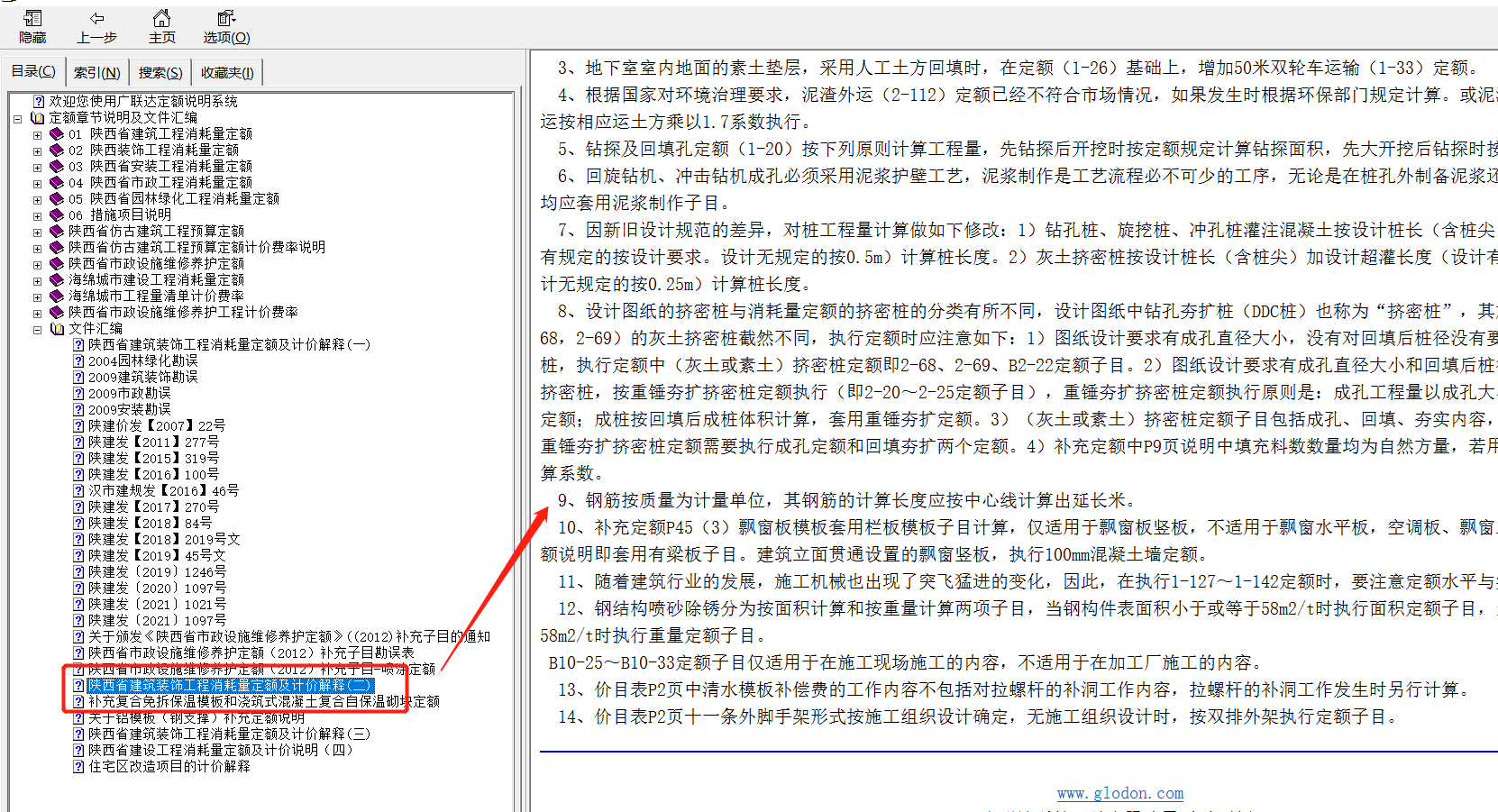Viewport: 1498px width, 812px height.
Task: Select highlighted 陕西省建筑装饰工程消耗量定额及计价解释(二)
Action: click(230, 685)
